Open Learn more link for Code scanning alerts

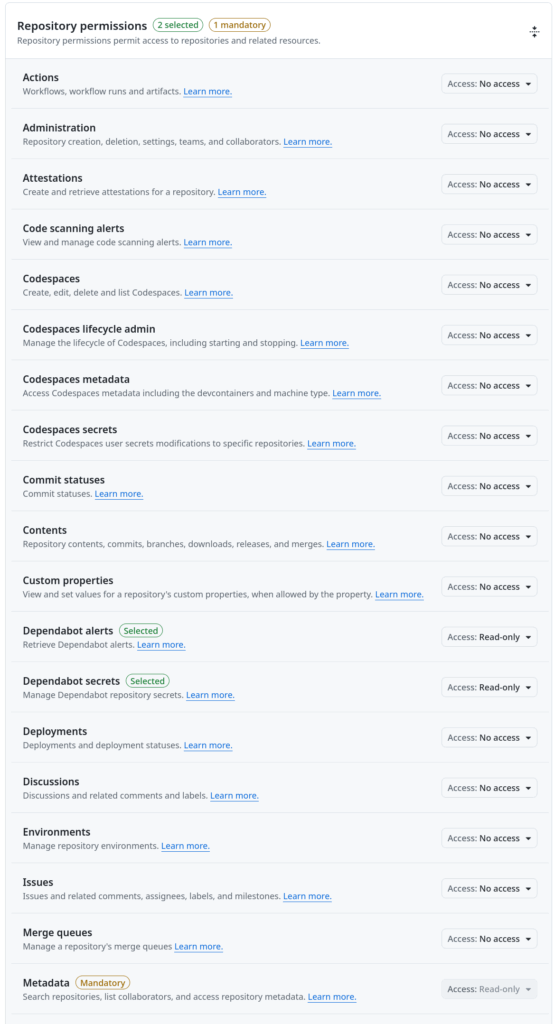[208, 242]
